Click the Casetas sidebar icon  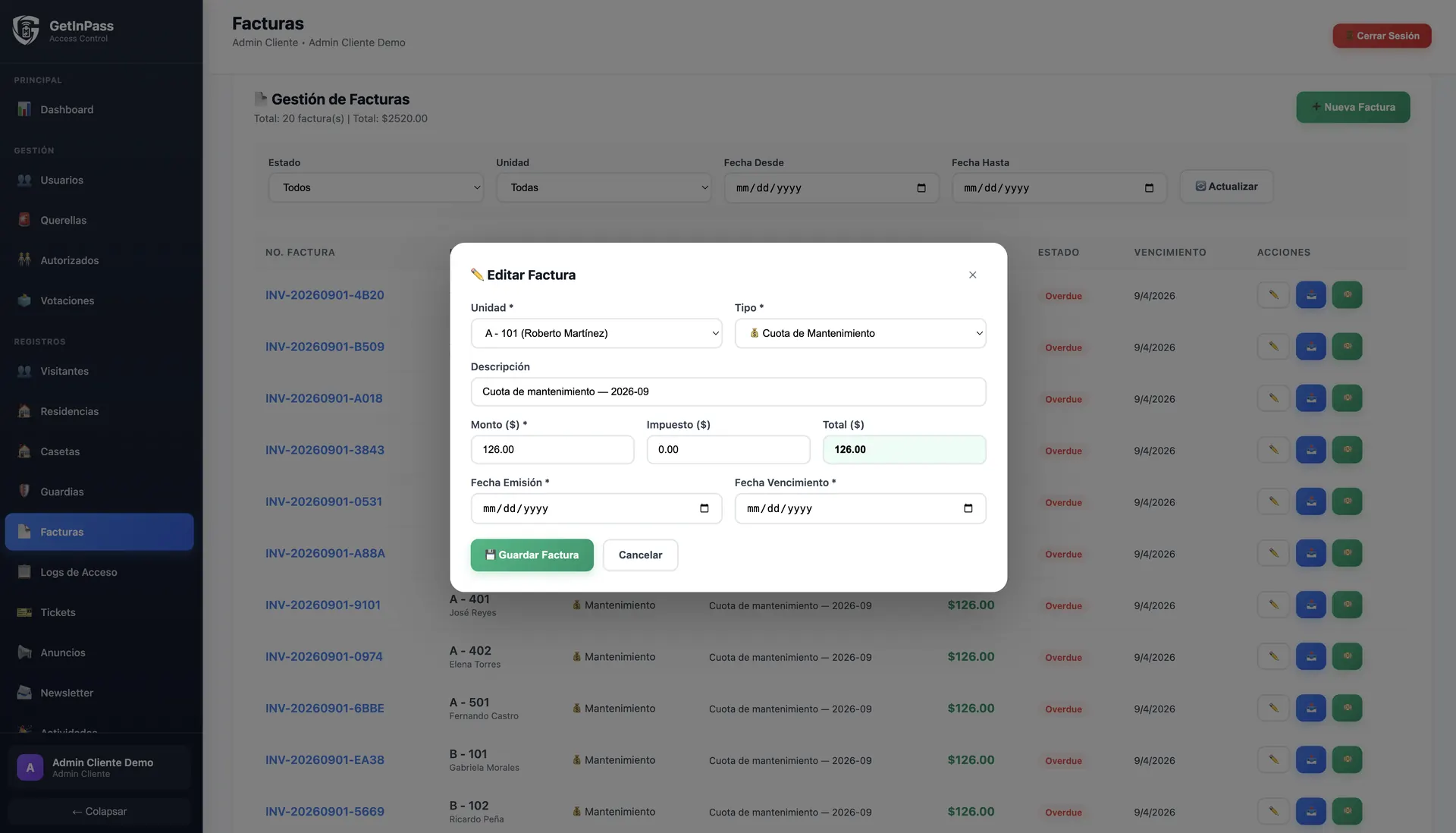(x=24, y=451)
